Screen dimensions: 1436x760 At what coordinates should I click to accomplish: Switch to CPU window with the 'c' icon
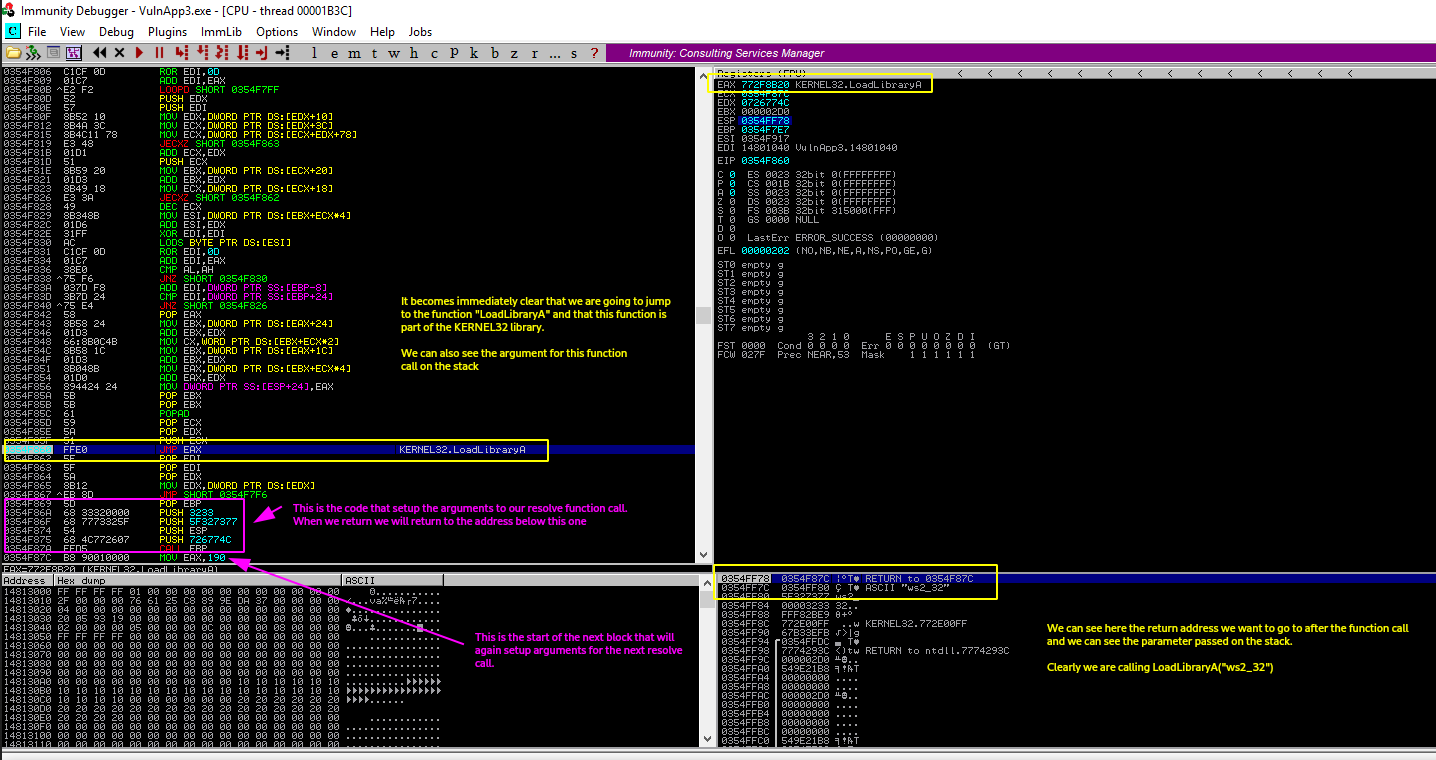434,53
